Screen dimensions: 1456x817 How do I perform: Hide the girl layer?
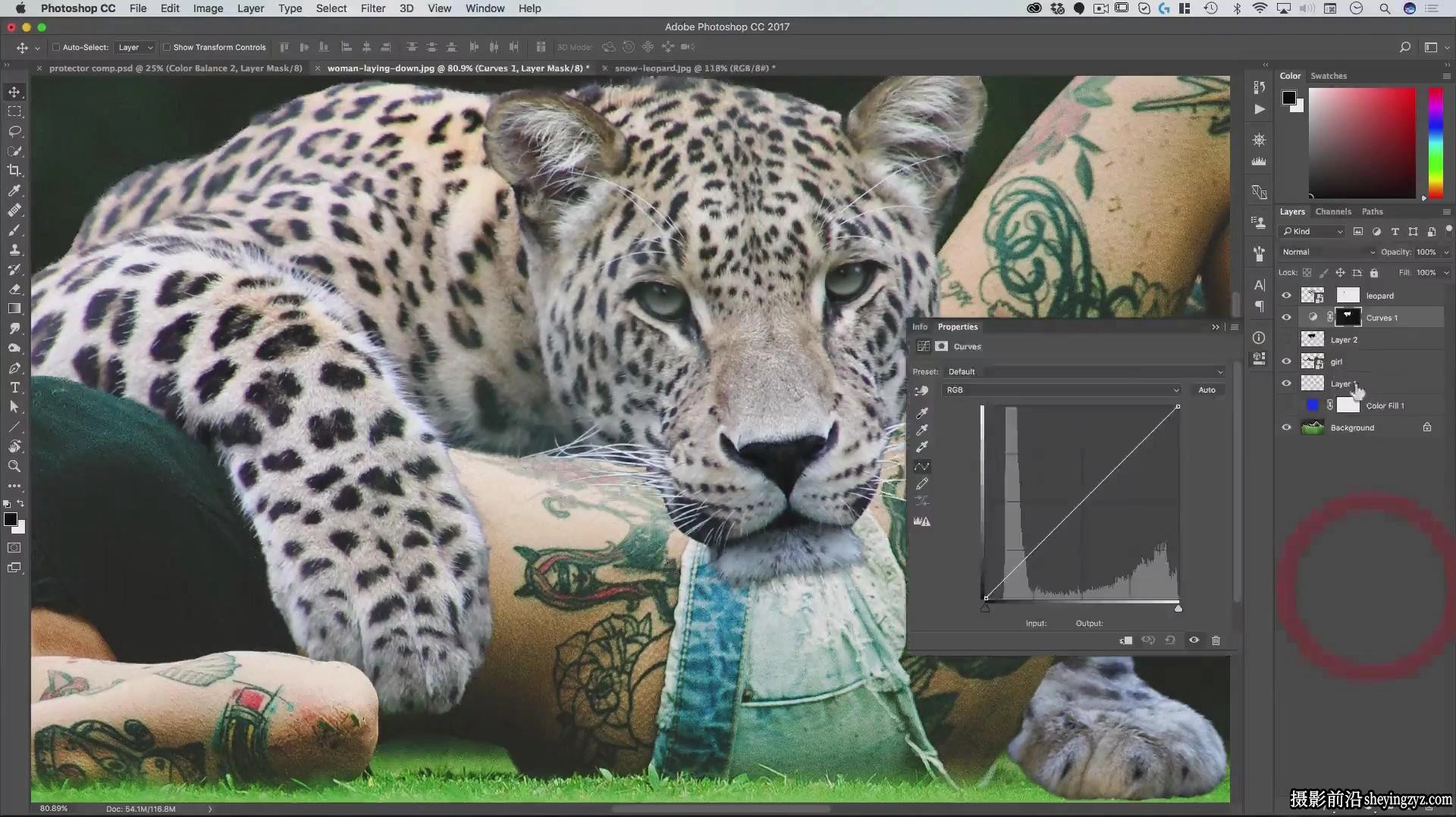click(1286, 362)
